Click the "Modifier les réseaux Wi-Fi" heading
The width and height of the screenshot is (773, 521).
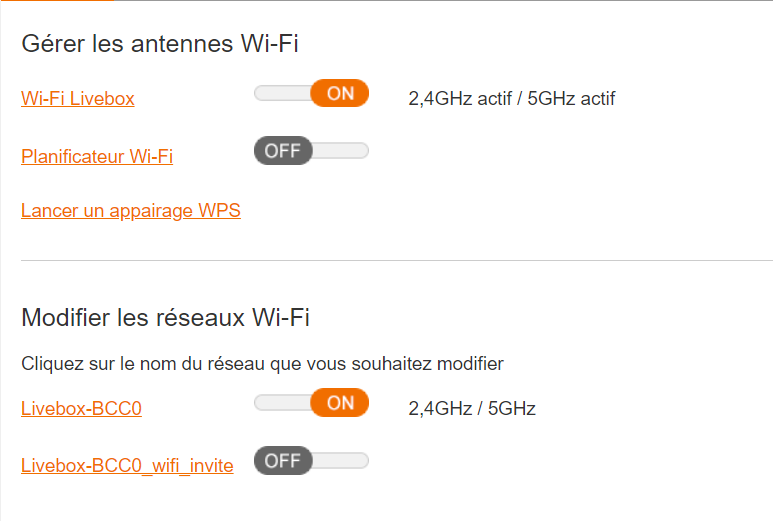(x=165, y=318)
